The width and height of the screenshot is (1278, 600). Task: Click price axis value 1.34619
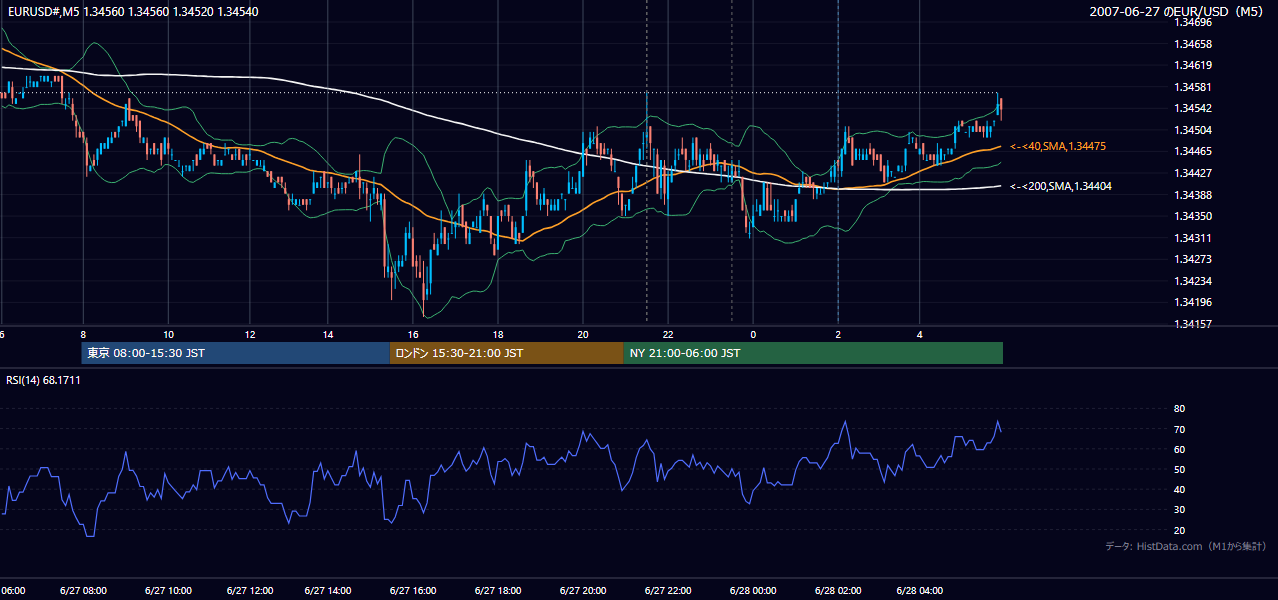click(x=1192, y=65)
